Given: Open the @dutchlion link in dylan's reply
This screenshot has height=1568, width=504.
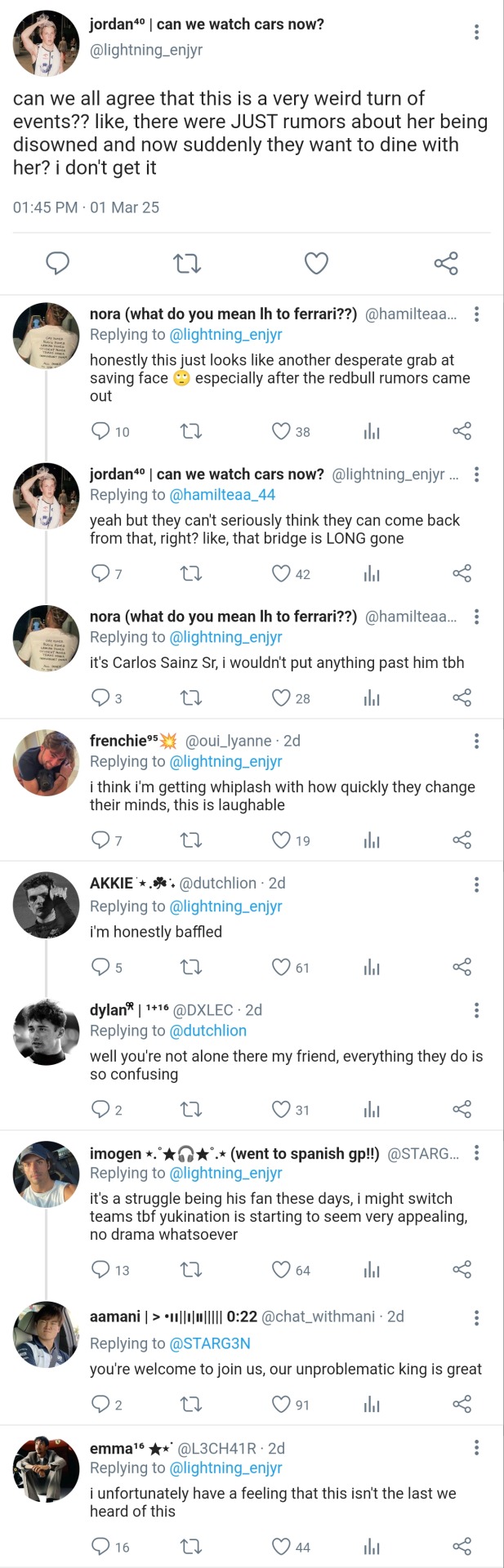Looking at the screenshot, I should 207,1031.
